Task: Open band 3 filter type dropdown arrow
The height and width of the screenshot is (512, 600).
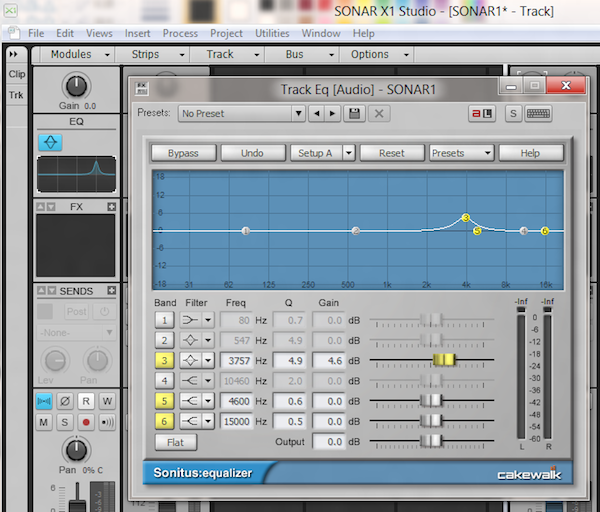Action: click(x=208, y=360)
